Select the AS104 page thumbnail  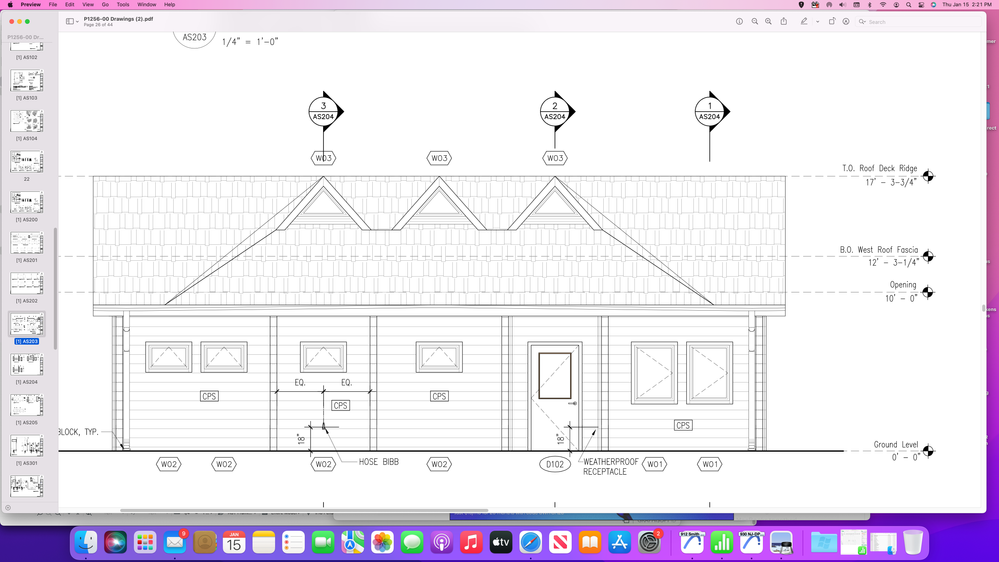tap(27, 121)
